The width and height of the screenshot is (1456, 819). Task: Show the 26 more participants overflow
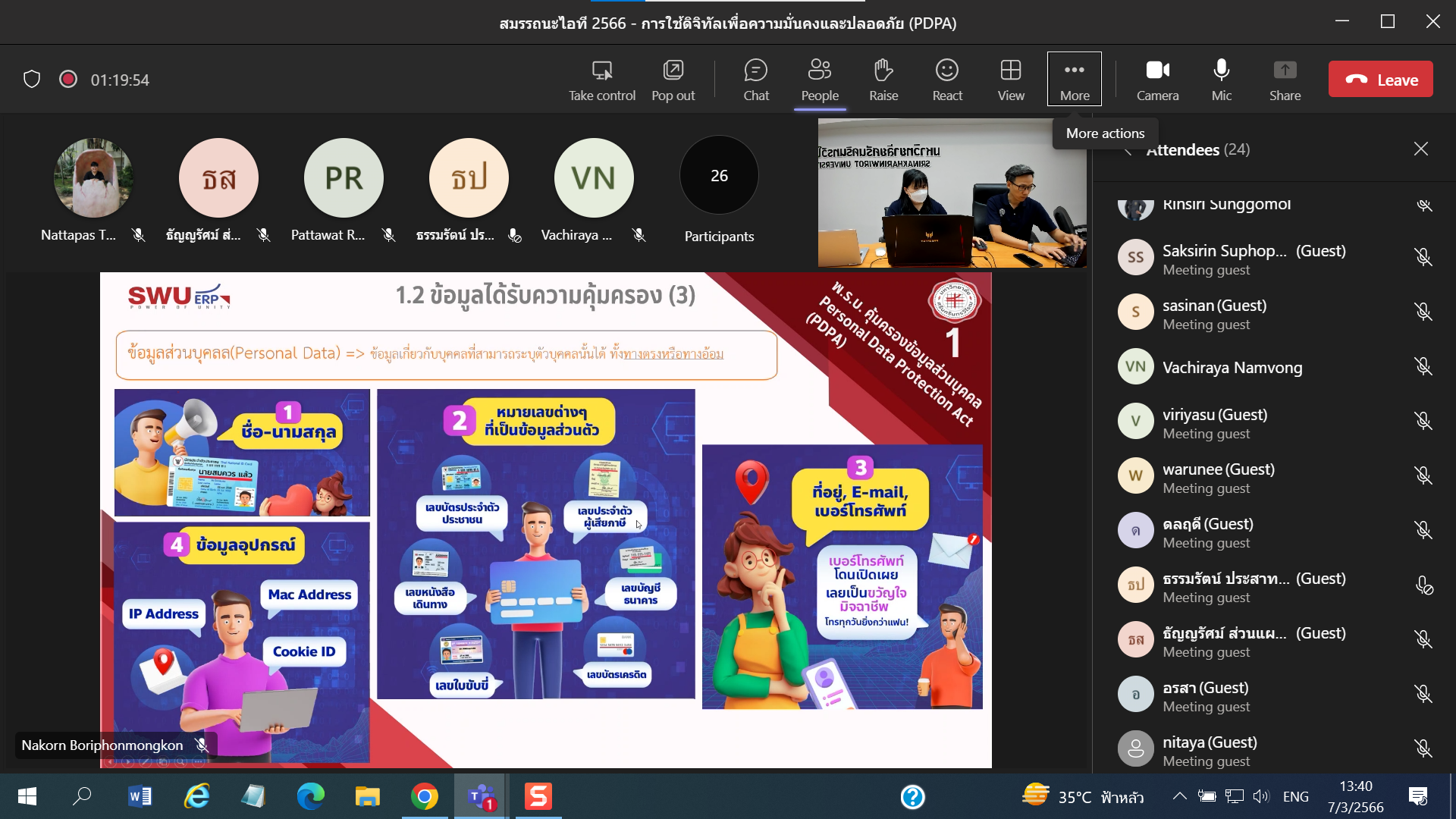click(x=719, y=176)
